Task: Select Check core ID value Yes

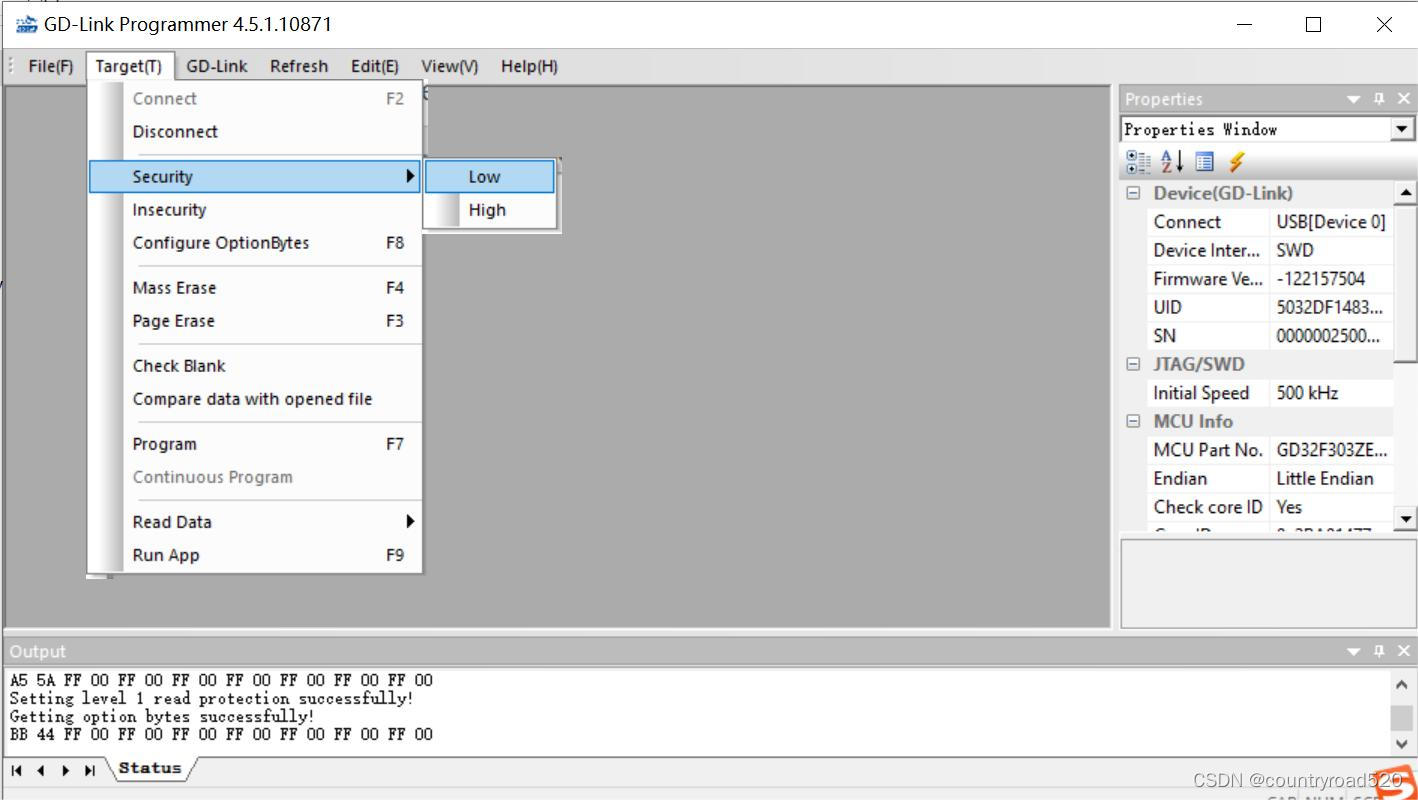Action: tap(1331, 507)
